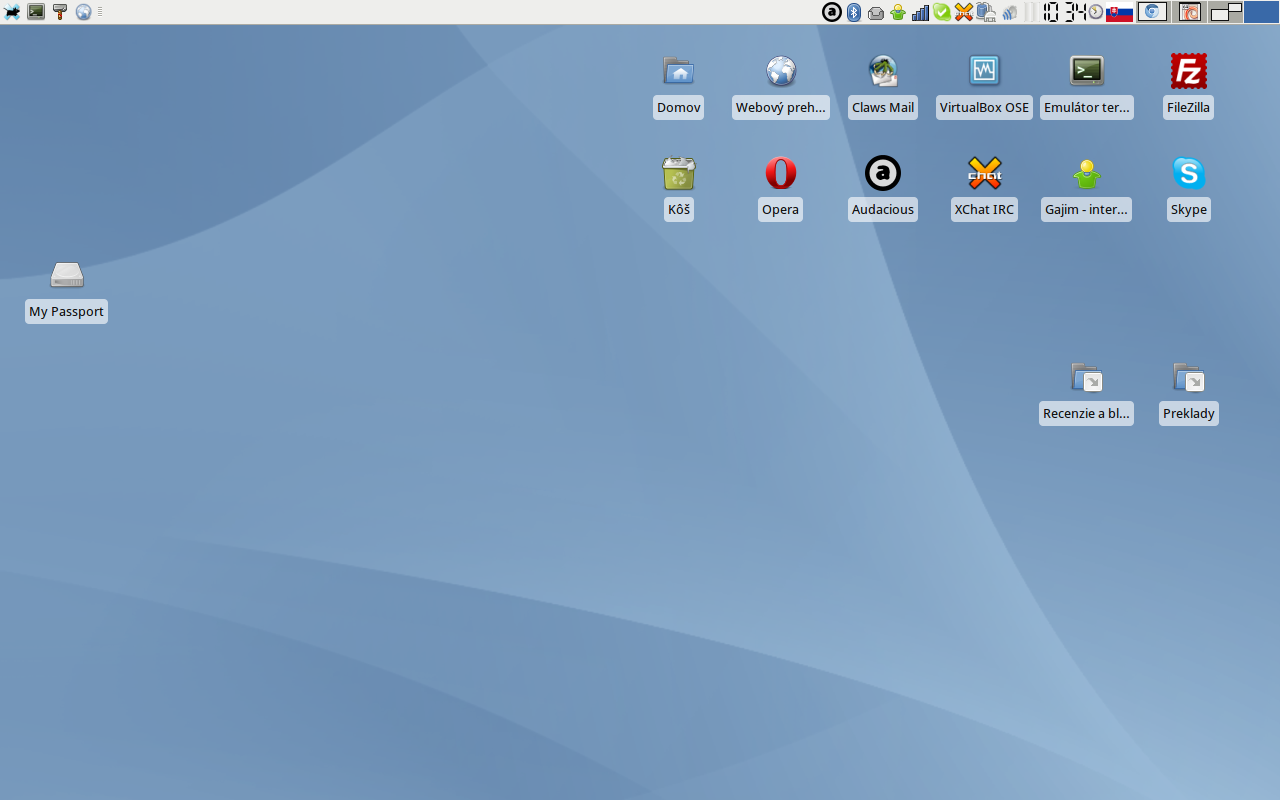Launch Opera browser from the desktop
This screenshot has height=800, width=1280.
[781, 173]
